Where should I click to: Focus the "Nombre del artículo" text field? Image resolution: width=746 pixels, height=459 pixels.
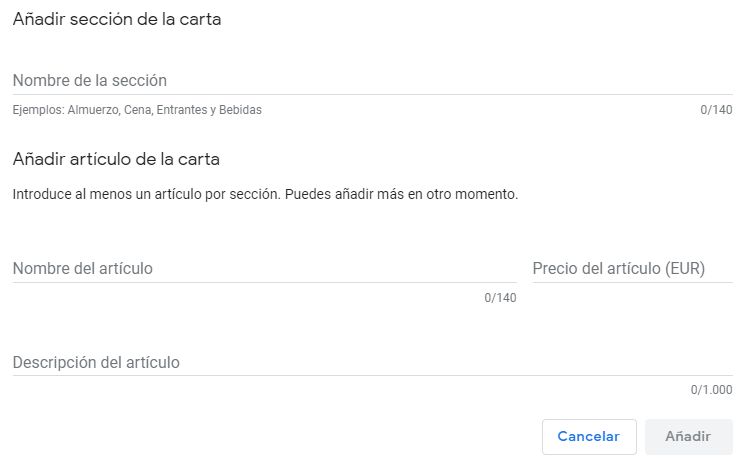coord(264,268)
